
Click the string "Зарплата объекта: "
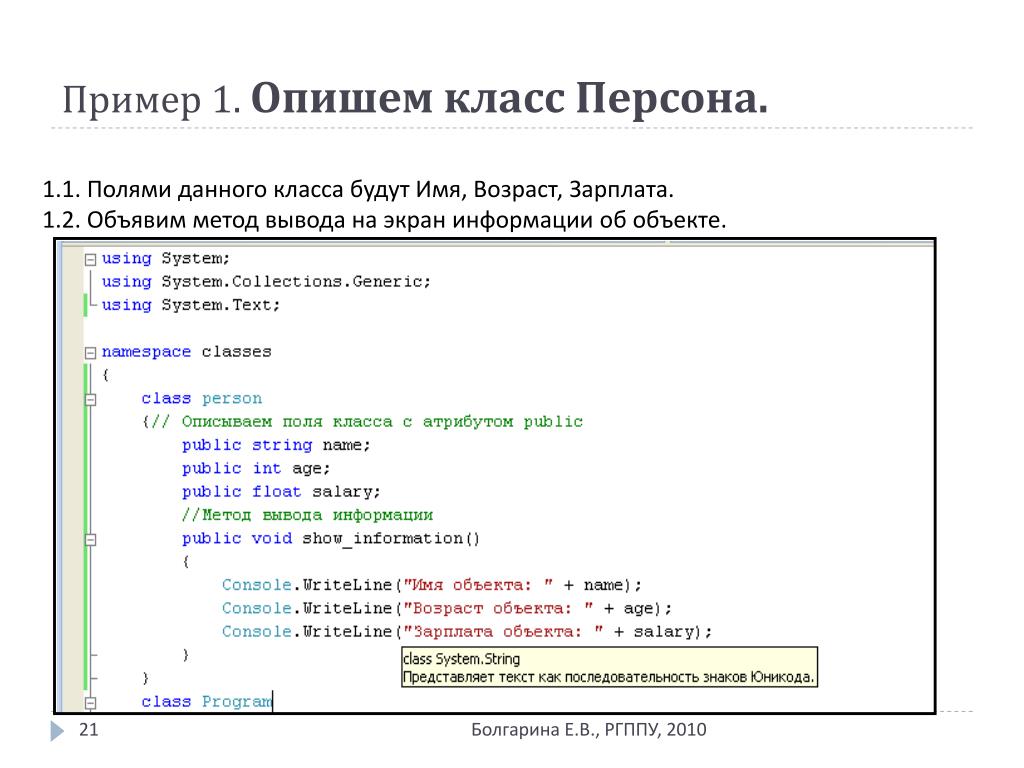(x=503, y=632)
